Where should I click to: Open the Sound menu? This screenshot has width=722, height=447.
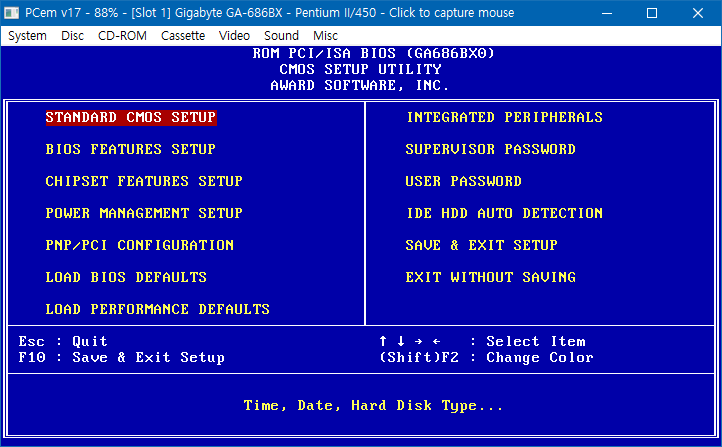[x=281, y=36]
